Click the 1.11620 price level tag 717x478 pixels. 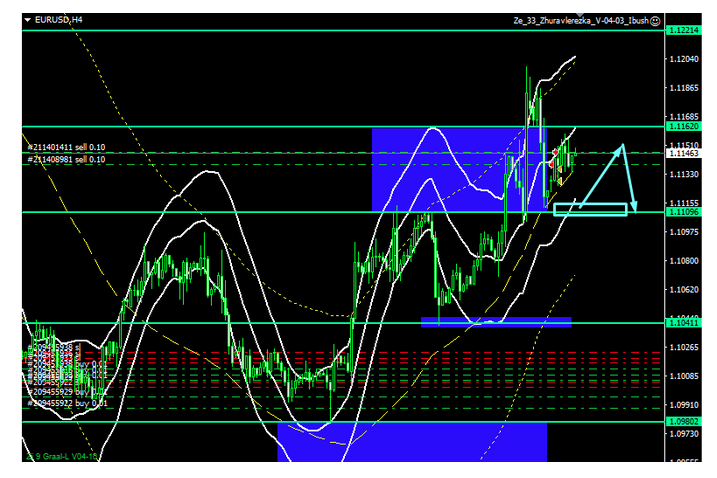(685, 129)
